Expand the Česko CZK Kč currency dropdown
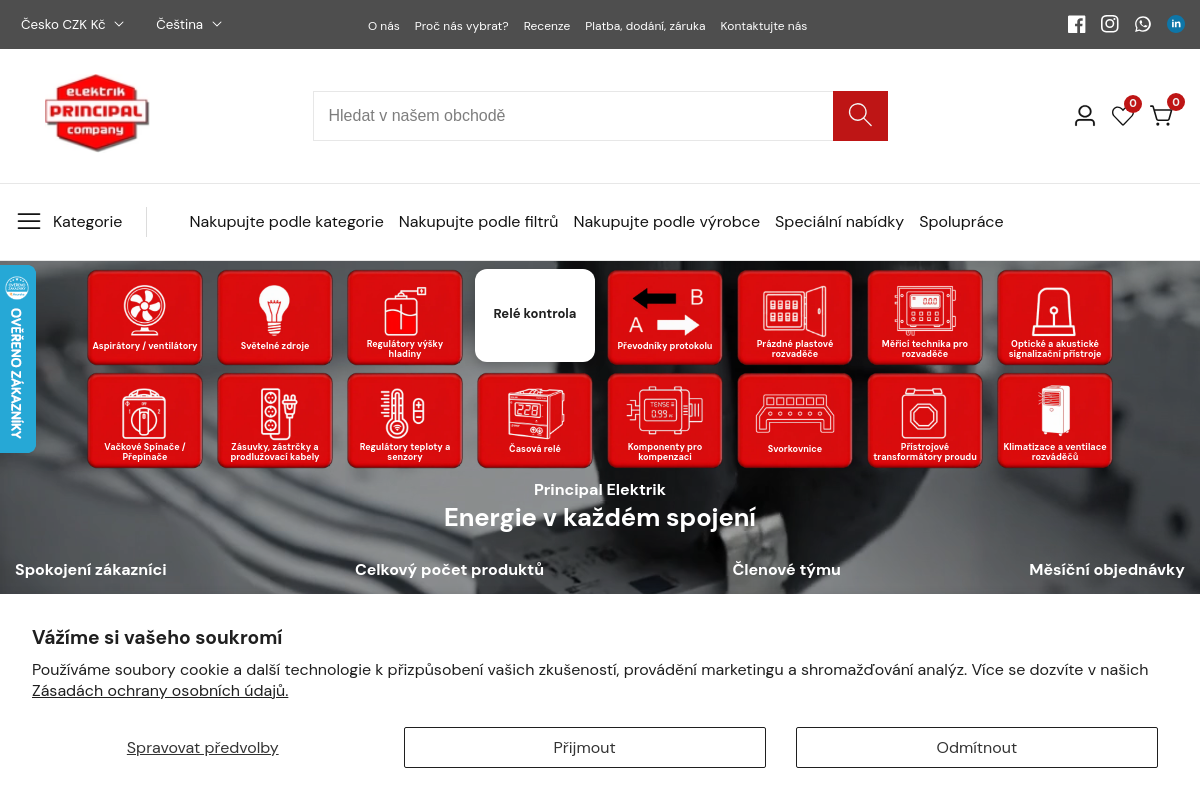1200x800 pixels. click(x=72, y=24)
